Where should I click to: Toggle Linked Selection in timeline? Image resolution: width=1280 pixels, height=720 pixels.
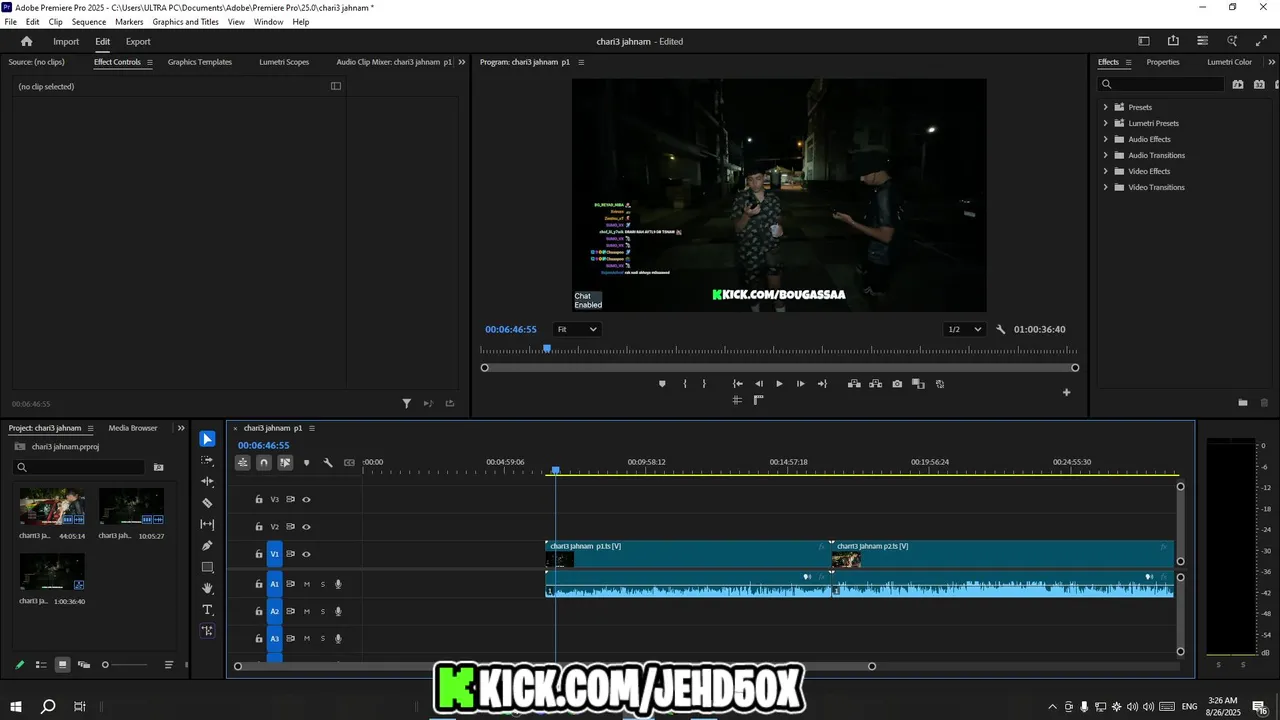pyautogui.click(x=285, y=463)
